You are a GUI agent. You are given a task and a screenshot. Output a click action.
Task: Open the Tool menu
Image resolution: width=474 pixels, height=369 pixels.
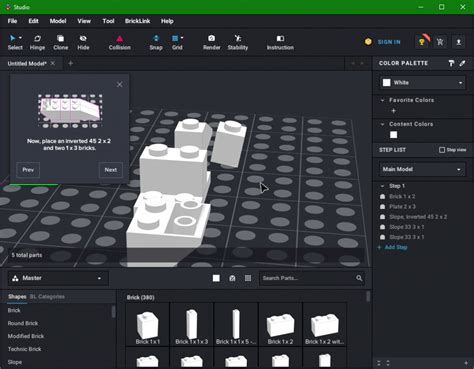[108, 21]
